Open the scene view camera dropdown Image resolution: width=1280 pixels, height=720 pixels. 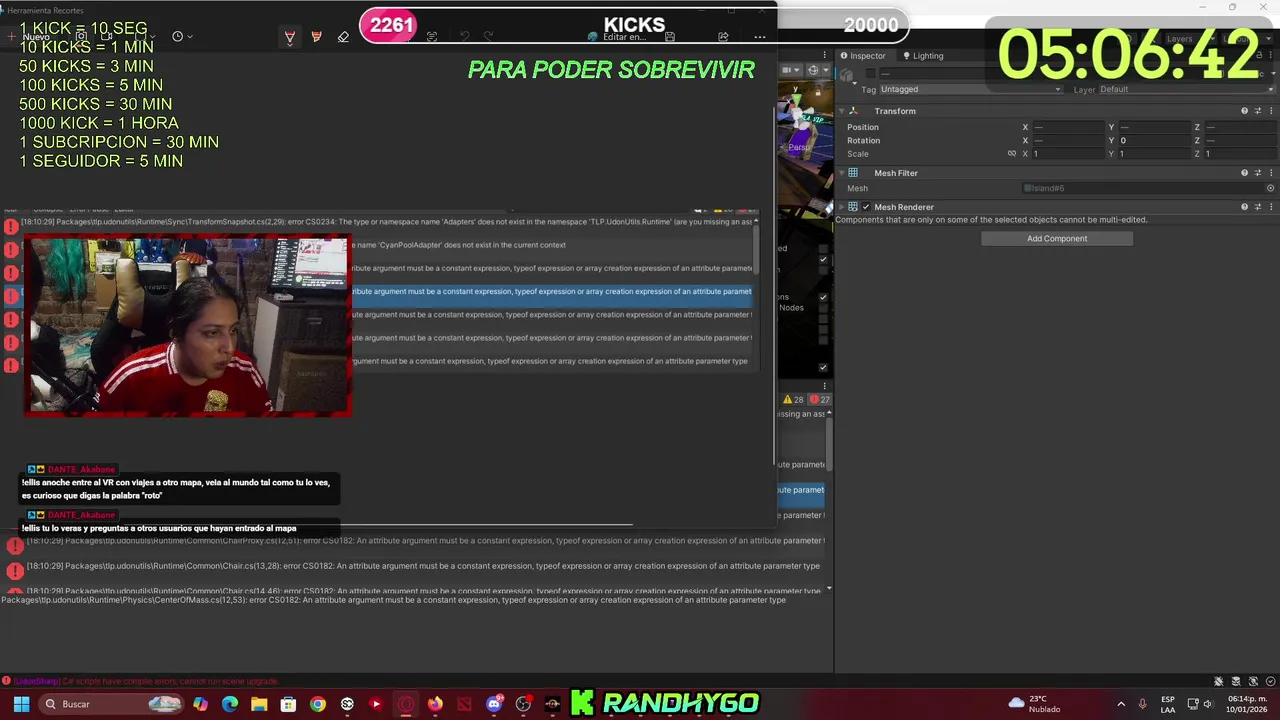790,70
